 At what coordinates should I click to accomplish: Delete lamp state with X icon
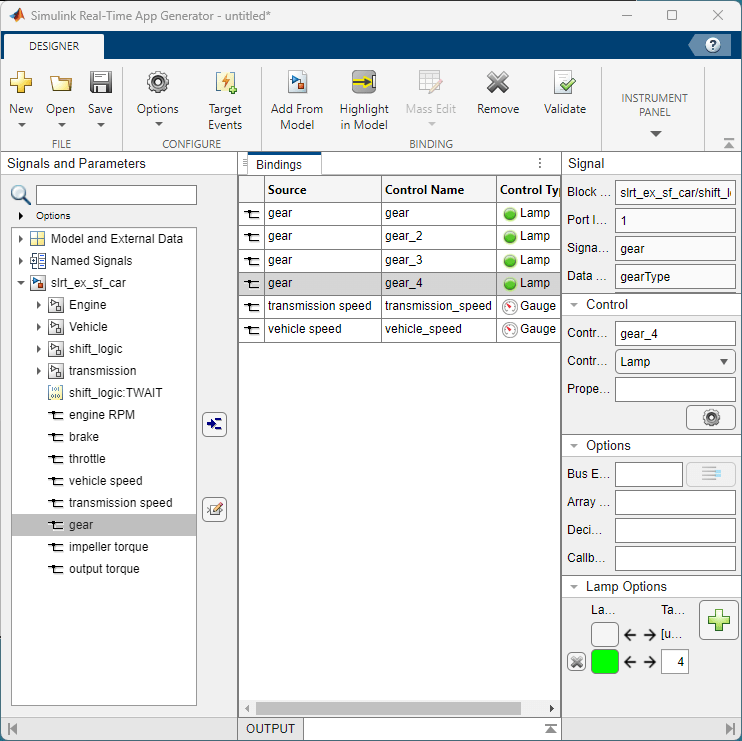[576, 661]
